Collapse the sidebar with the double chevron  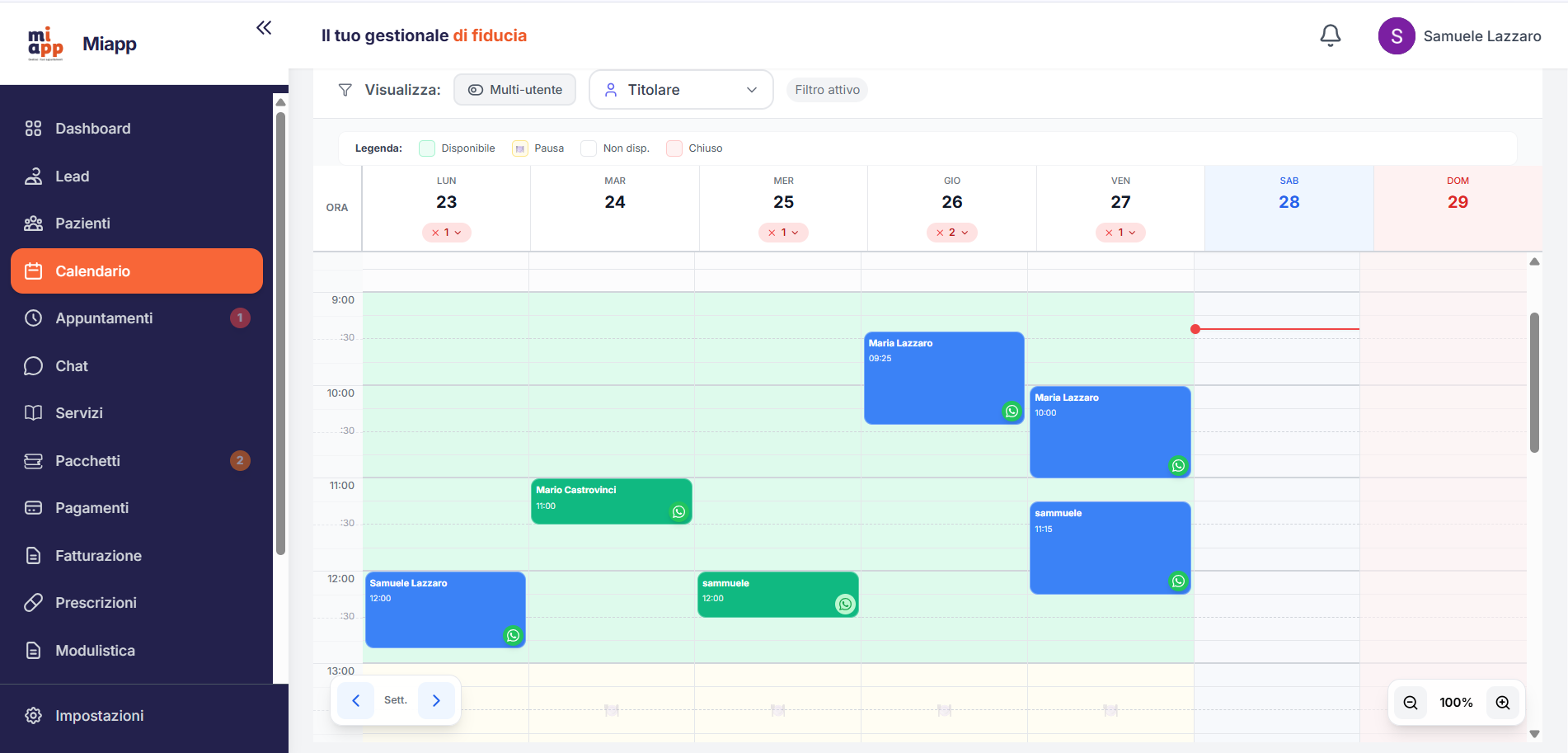(x=263, y=27)
